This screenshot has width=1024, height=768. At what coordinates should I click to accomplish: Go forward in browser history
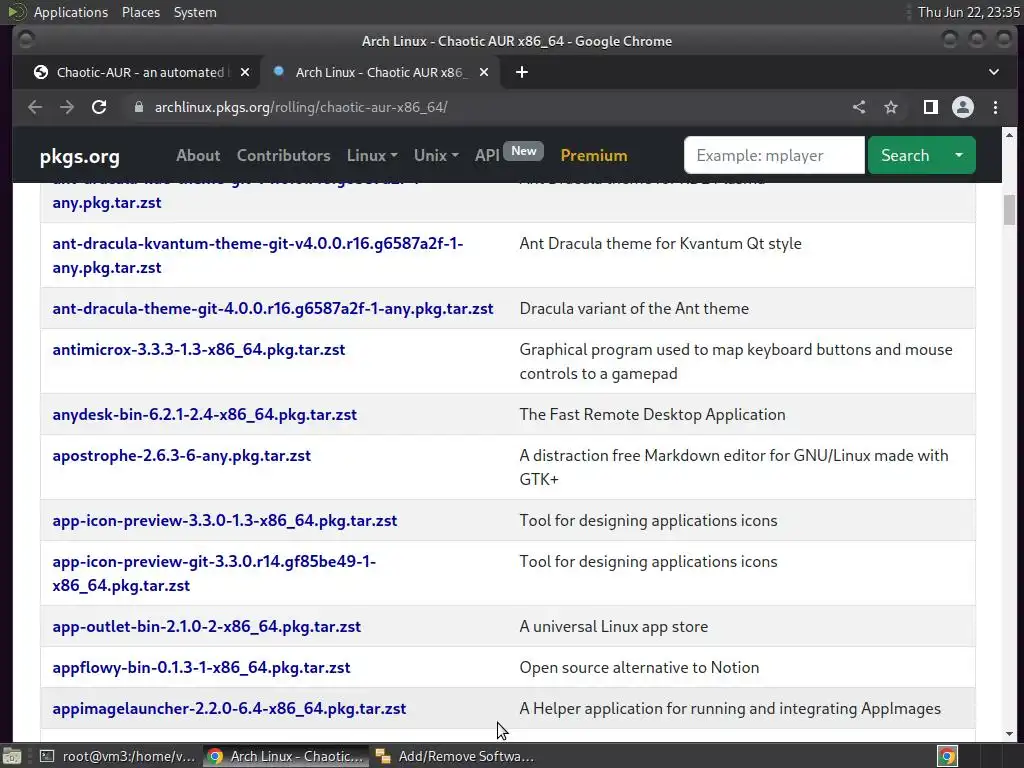(67, 107)
